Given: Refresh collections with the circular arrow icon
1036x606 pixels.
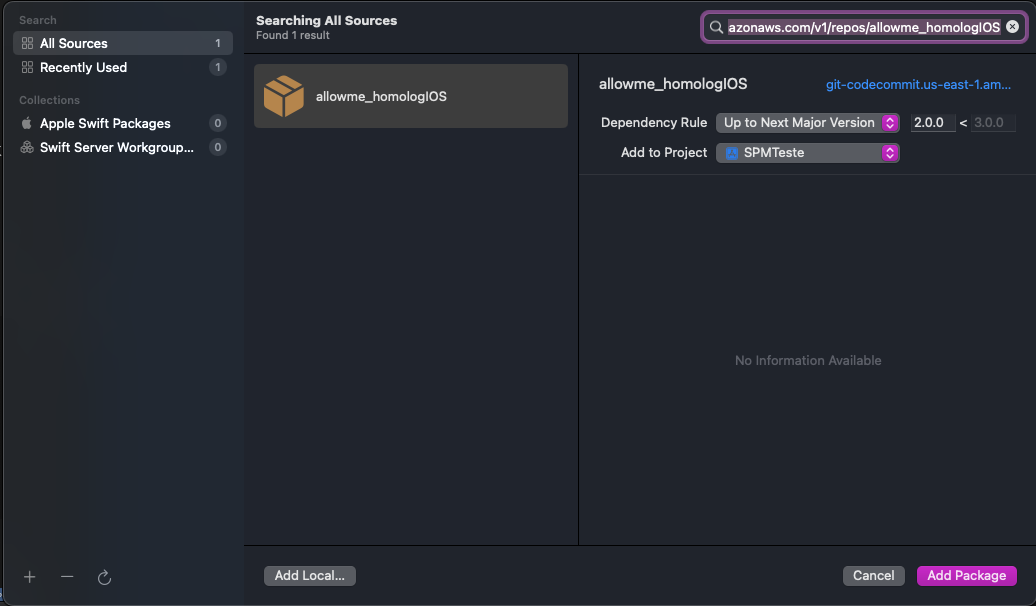Looking at the screenshot, I should point(104,578).
